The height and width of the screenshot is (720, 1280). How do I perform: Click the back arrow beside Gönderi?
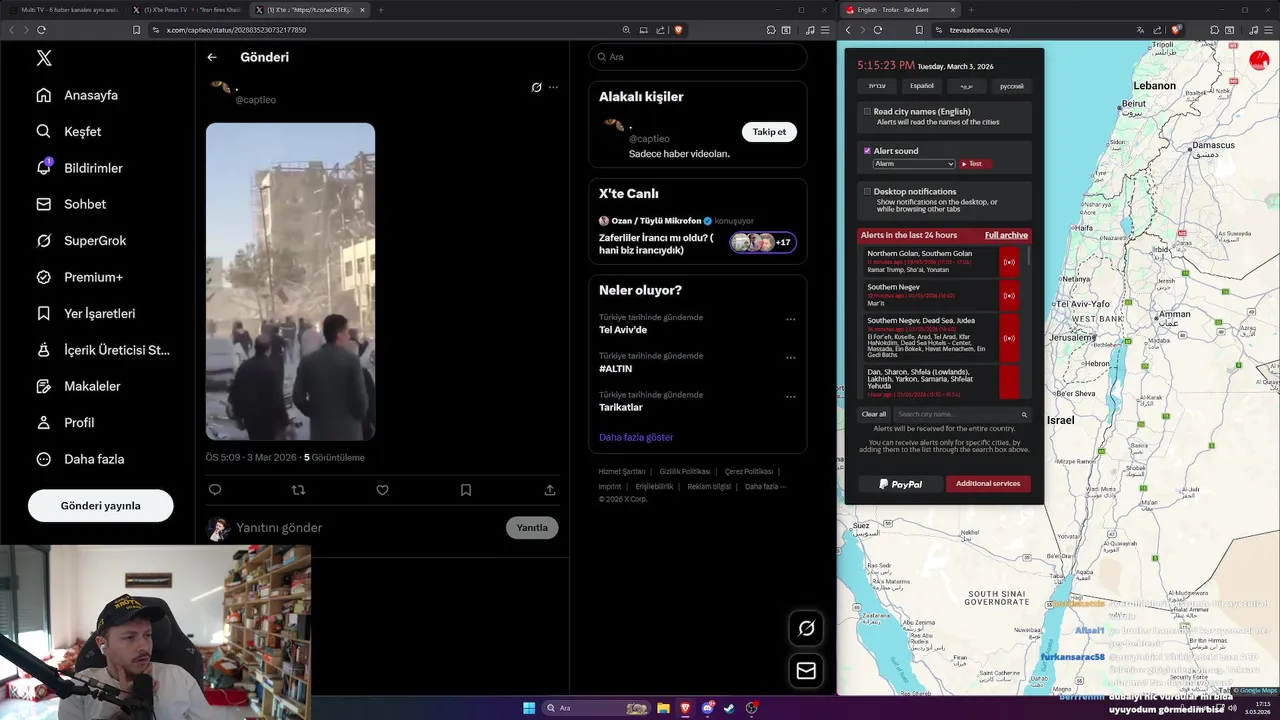(x=212, y=57)
